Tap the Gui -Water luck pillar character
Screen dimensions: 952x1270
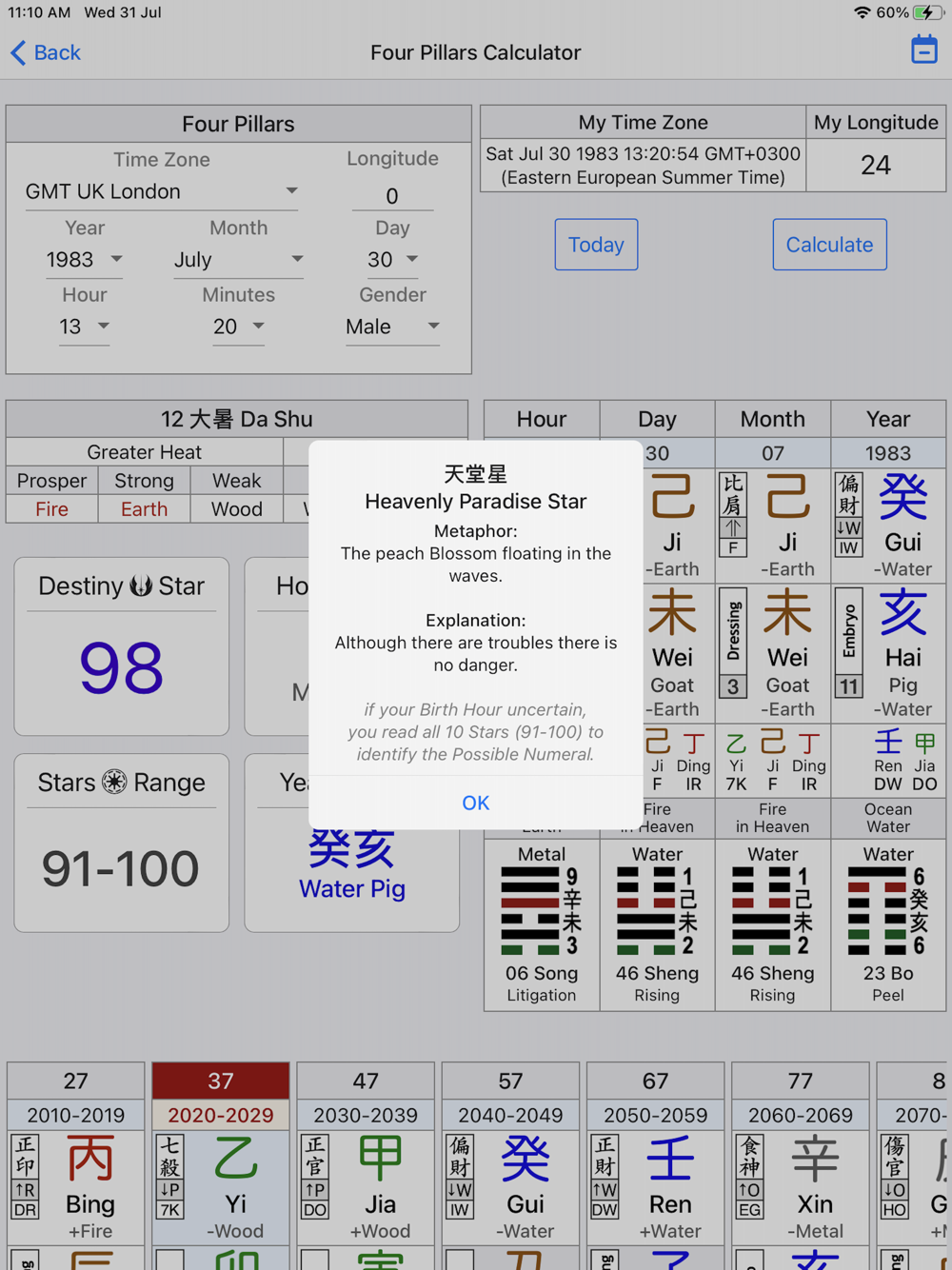526,1160
